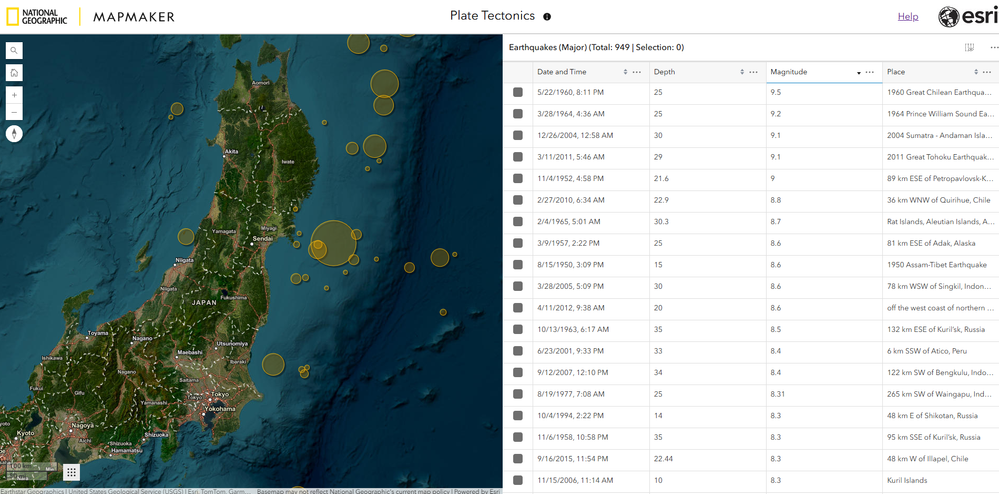Open the map search tool
Viewport: 999px width, 494px height.
15,51
